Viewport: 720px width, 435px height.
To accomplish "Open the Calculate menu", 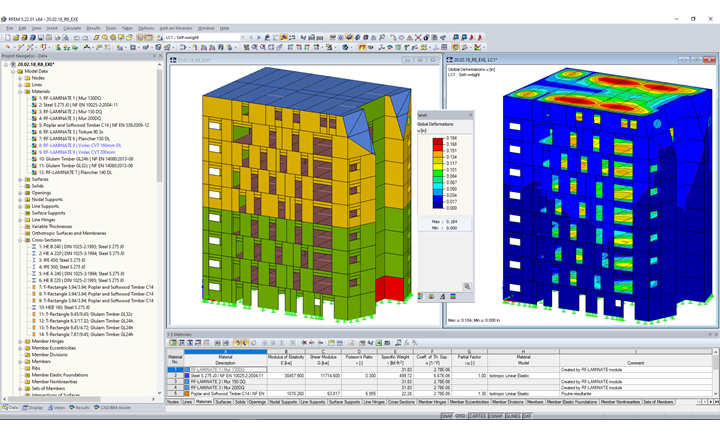I will pos(72,28).
